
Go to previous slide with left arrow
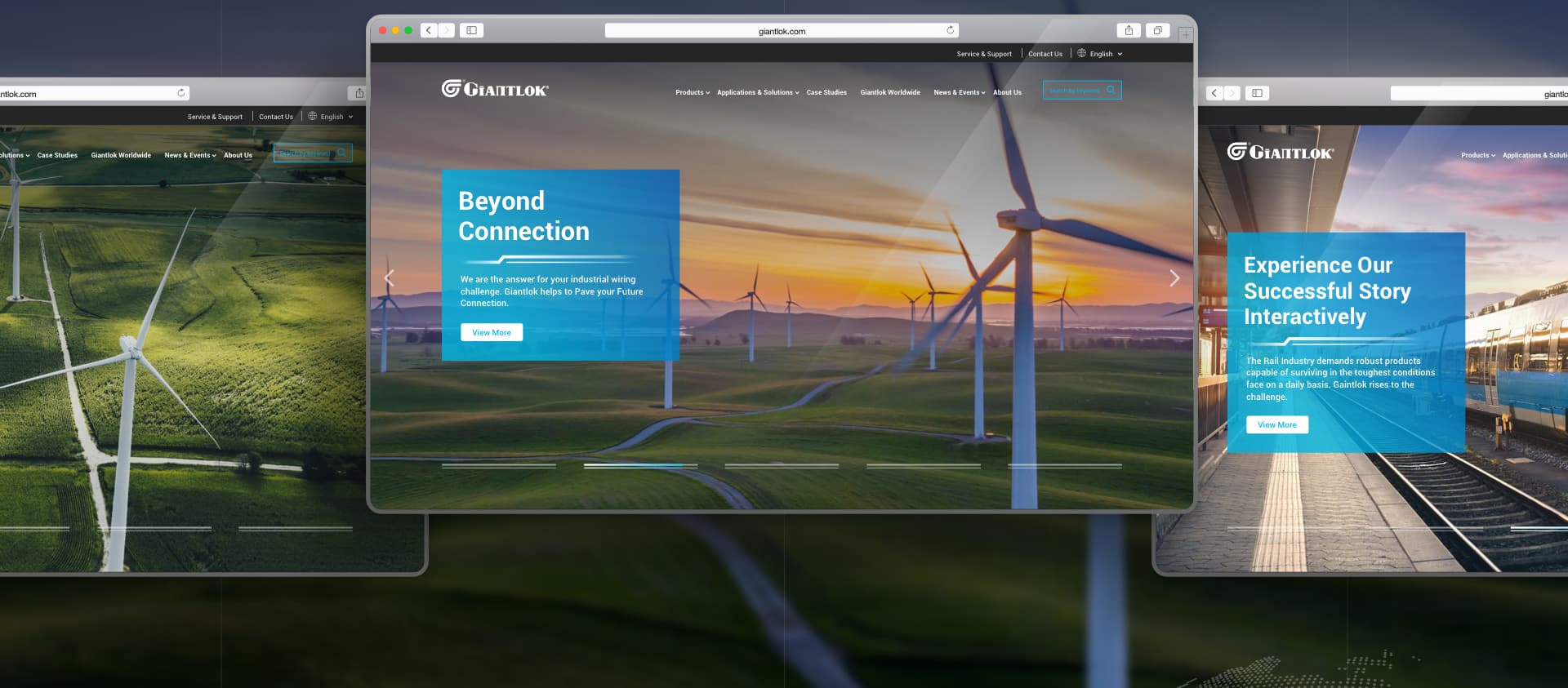point(390,277)
